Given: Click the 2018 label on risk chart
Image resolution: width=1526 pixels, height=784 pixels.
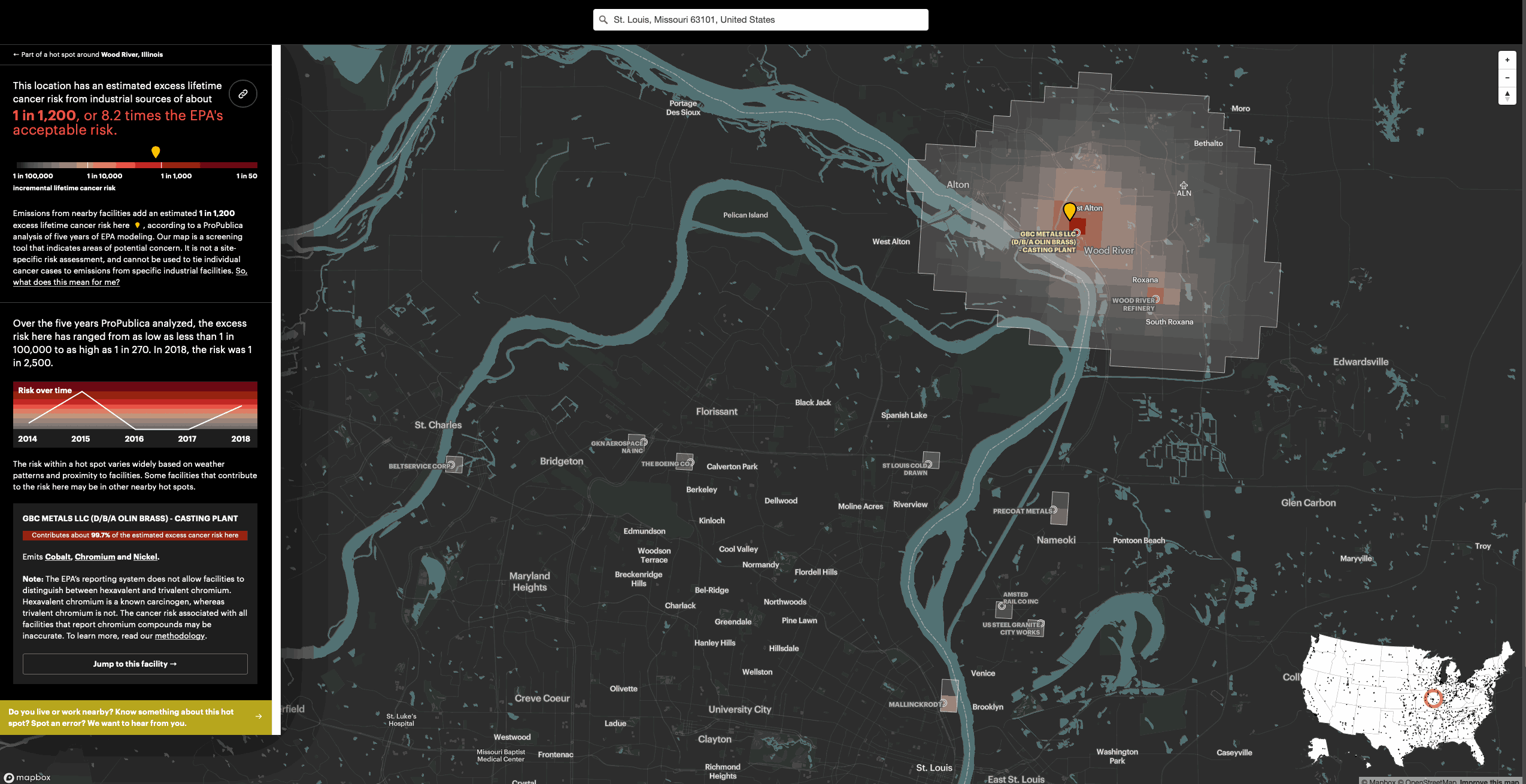Looking at the screenshot, I should click(x=241, y=439).
